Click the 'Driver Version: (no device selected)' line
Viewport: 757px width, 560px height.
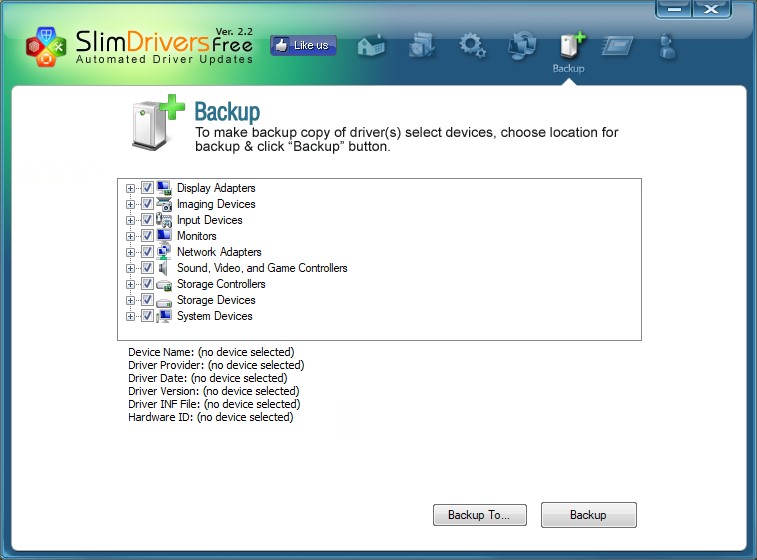pyautogui.click(x=213, y=391)
